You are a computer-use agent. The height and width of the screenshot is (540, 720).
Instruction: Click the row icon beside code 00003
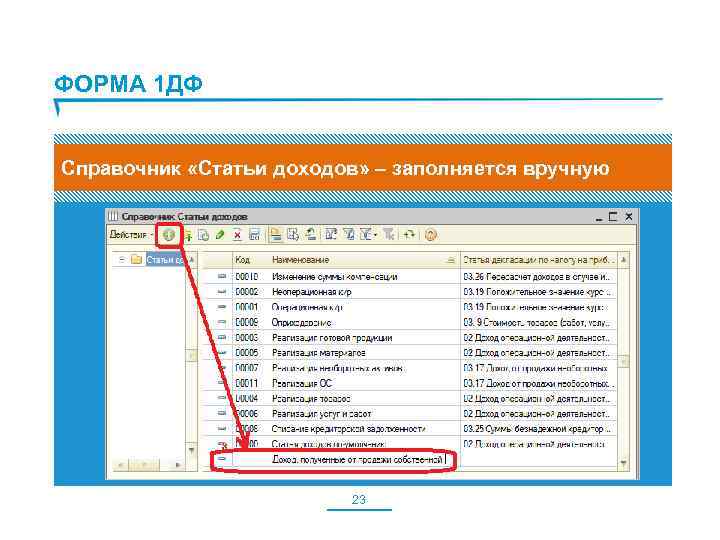[x=222, y=338]
